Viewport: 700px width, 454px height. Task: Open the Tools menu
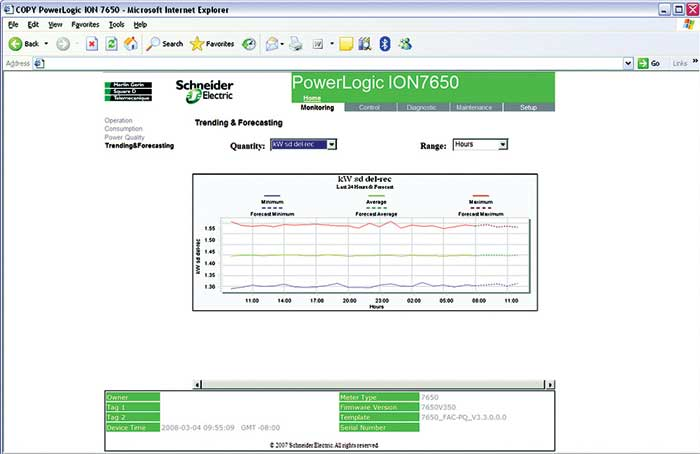coord(117,25)
